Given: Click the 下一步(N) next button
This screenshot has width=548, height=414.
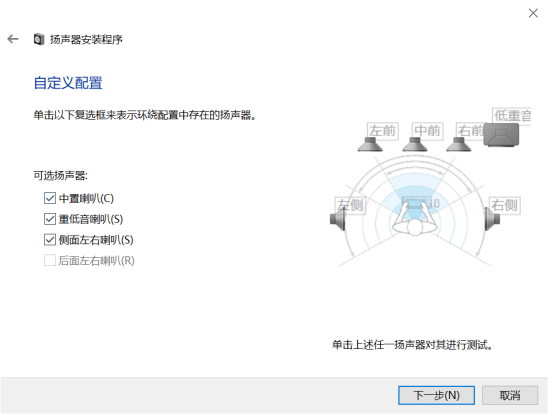Looking at the screenshot, I should (x=437, y=395).
